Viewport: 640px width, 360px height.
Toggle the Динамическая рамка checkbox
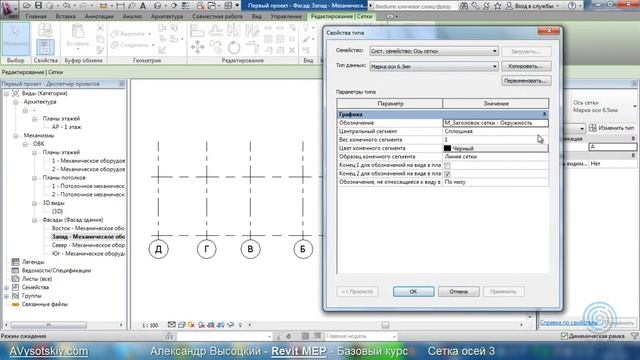564,336
